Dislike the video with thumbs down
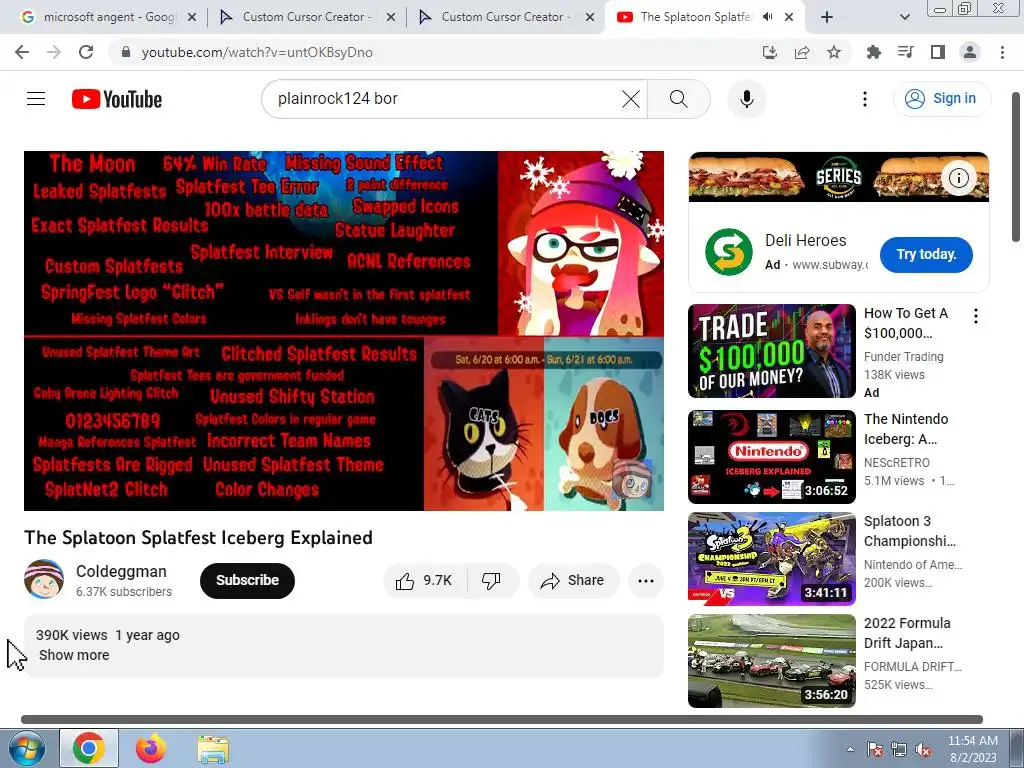The height and width of the screenshot is (768, 1024). pyautogui.click(x=492, y=581)
